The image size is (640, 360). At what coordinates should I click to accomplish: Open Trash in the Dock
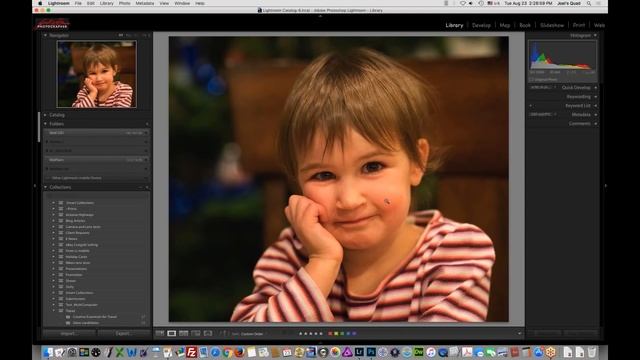[x=592, y=352]
